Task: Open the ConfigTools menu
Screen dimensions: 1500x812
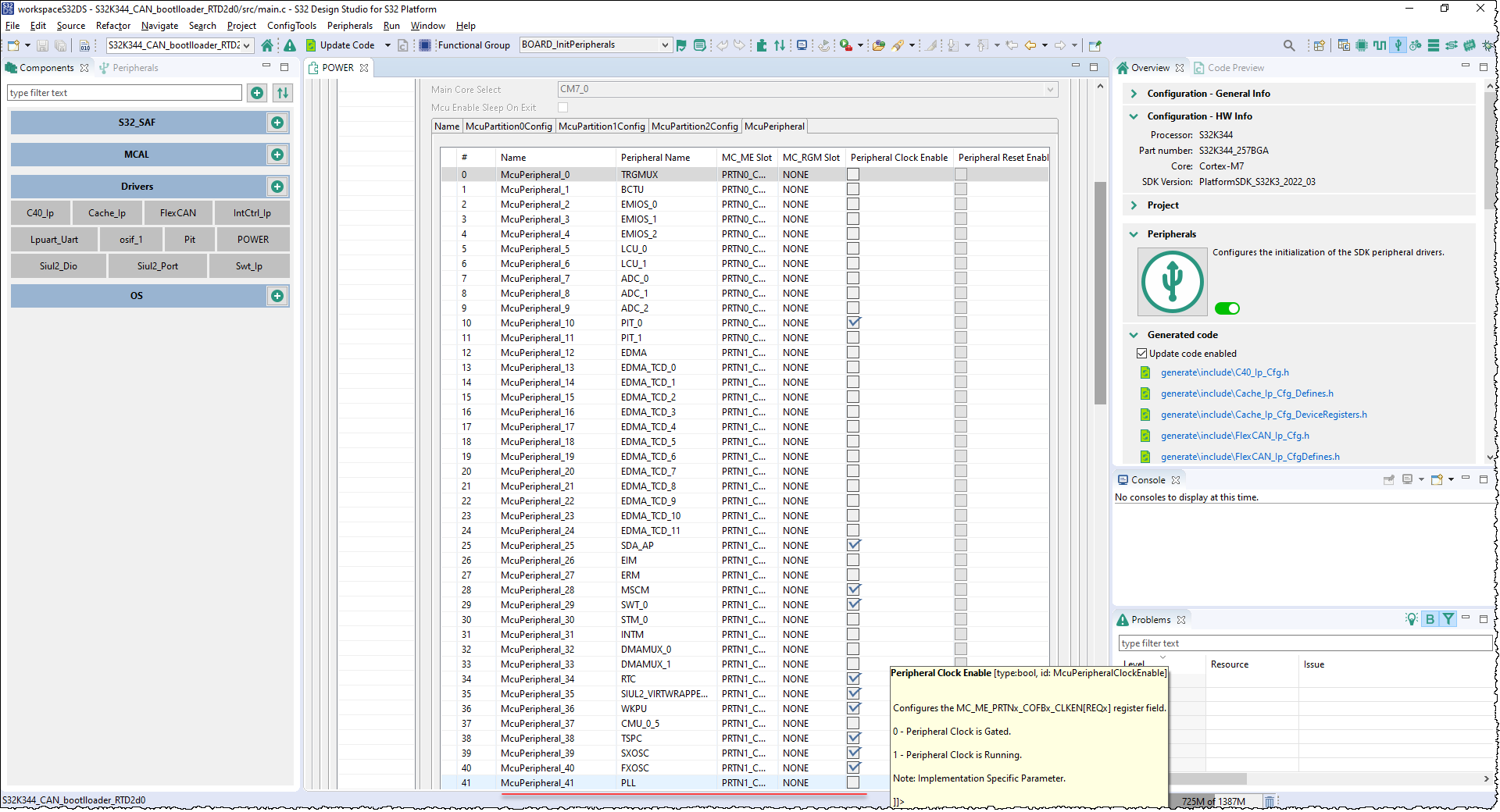Action: pyautogui.click(x=291, y=26)
